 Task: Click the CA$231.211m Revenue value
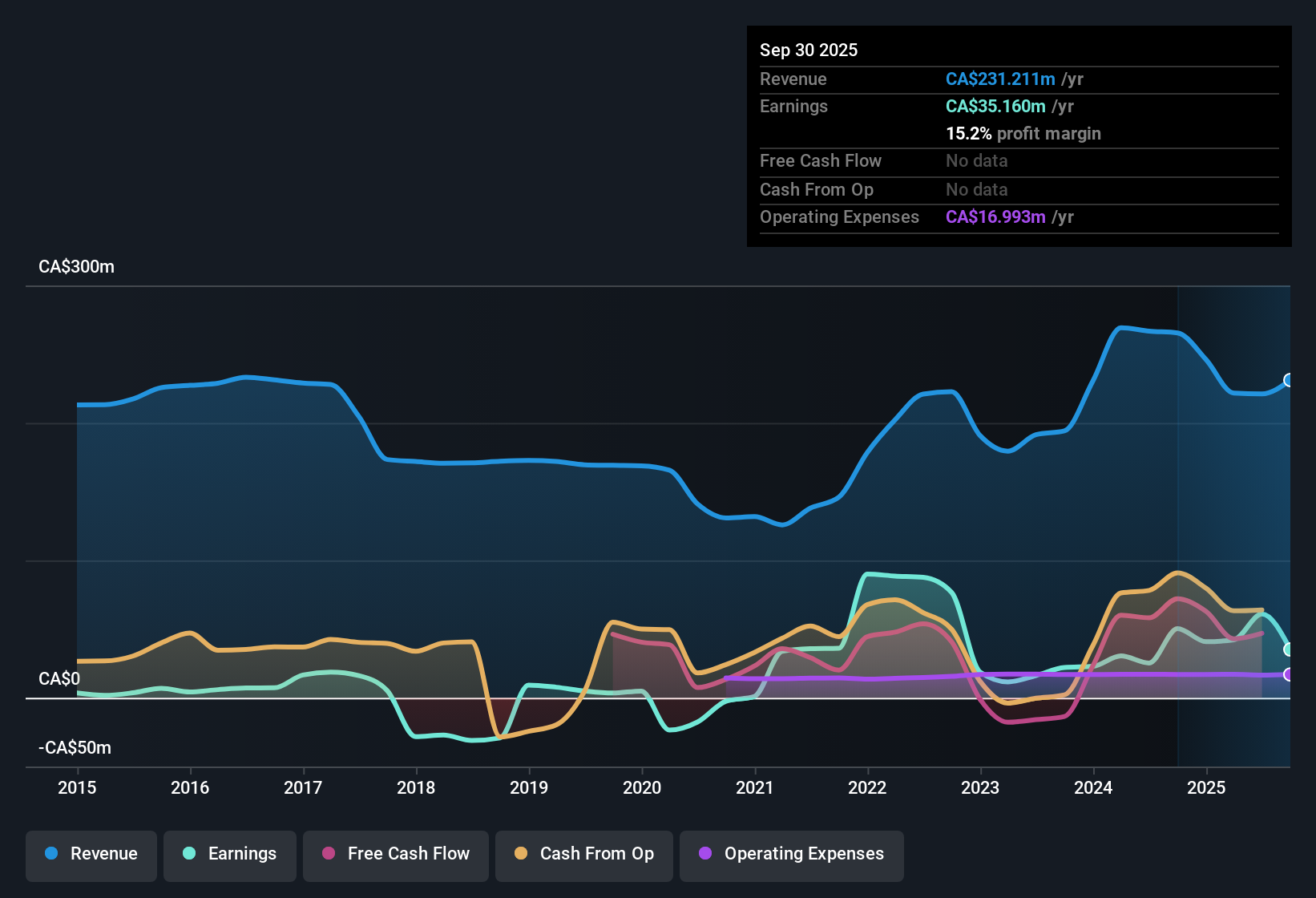(x=1000, y=79)
